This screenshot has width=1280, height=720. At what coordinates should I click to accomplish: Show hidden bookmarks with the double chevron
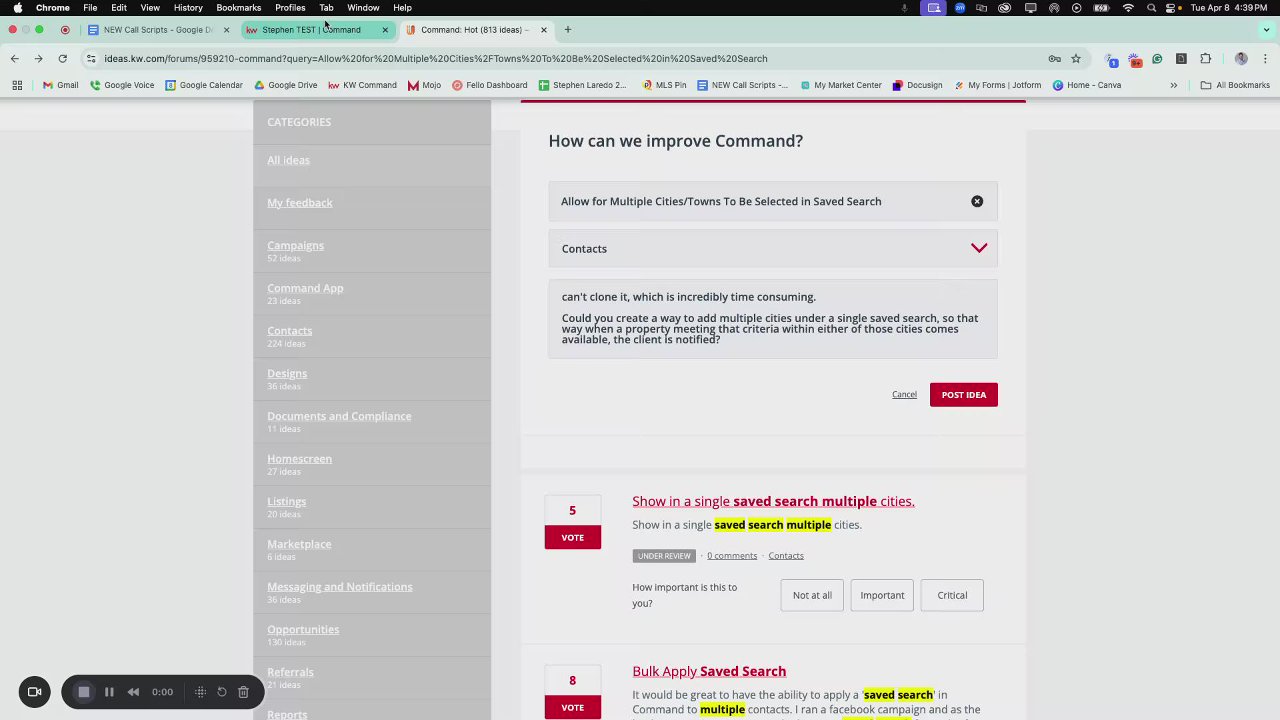pos(1173,85)
